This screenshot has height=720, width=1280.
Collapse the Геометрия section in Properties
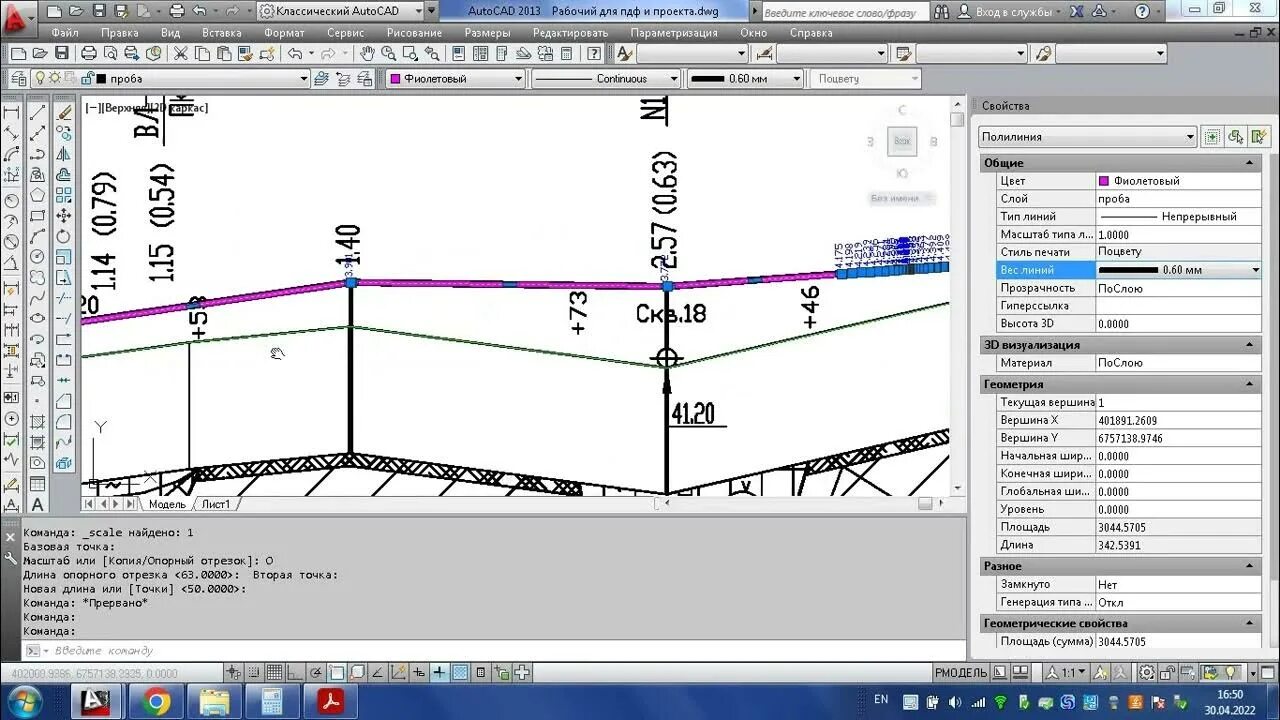pos(1249,384)
